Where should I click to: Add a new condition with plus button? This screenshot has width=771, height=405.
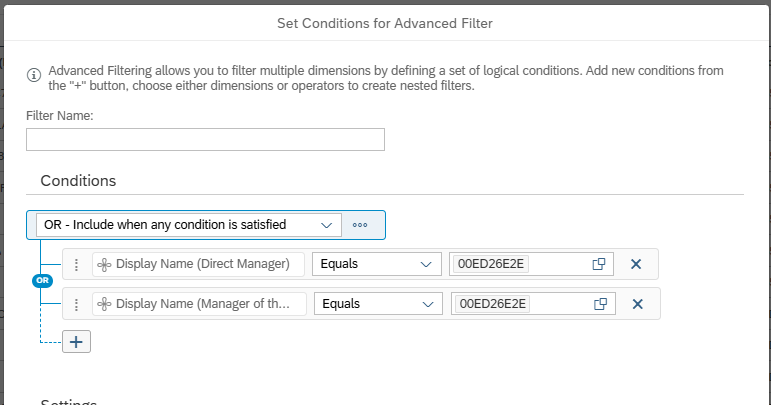click(x=76, y=341)
